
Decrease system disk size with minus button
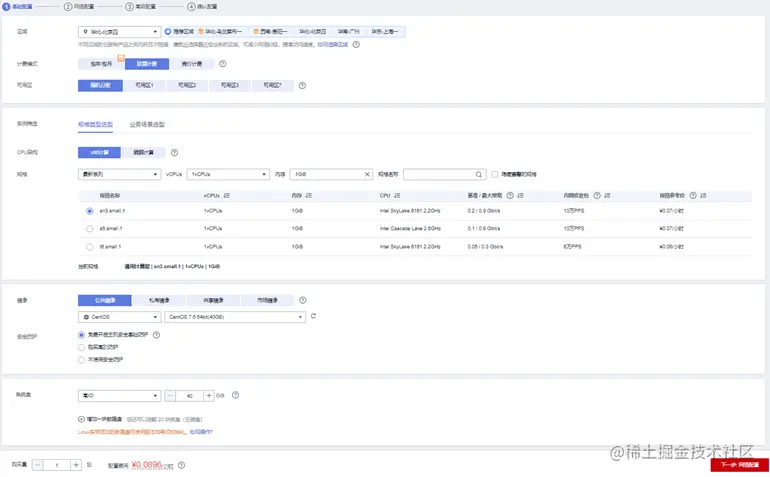point(170,395)
